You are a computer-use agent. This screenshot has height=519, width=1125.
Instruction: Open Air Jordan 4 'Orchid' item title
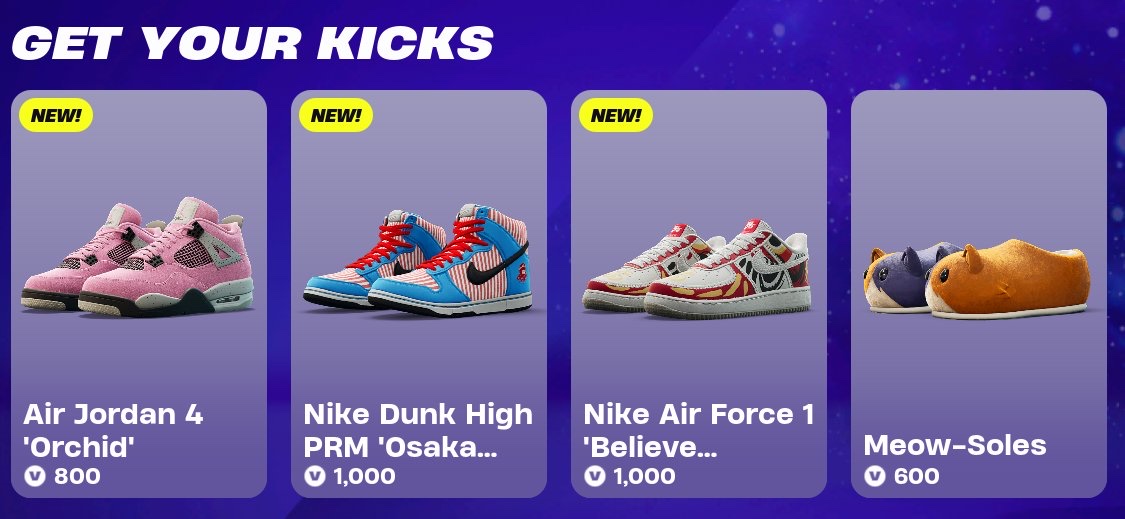(113, 431)
